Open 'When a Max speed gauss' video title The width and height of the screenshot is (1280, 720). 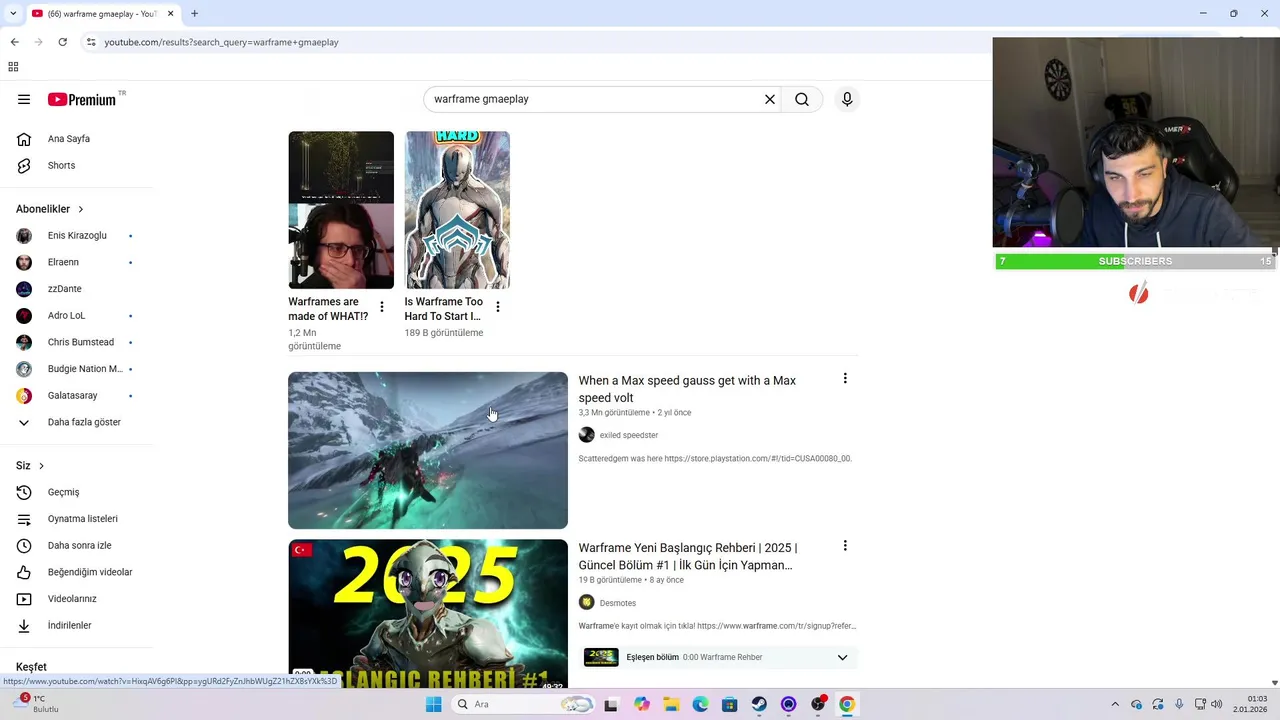687,389
